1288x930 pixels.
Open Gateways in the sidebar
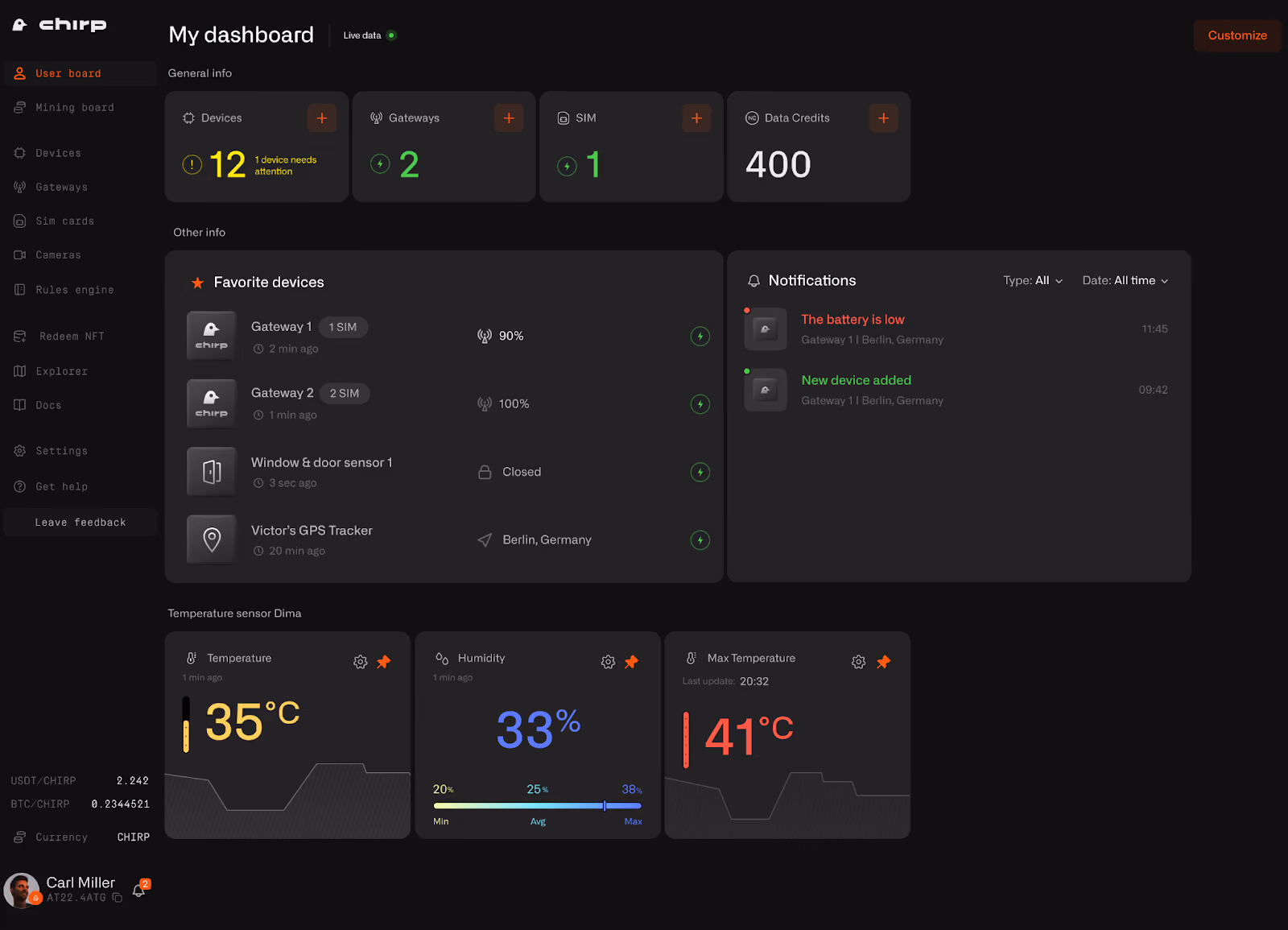click(80, 187)
